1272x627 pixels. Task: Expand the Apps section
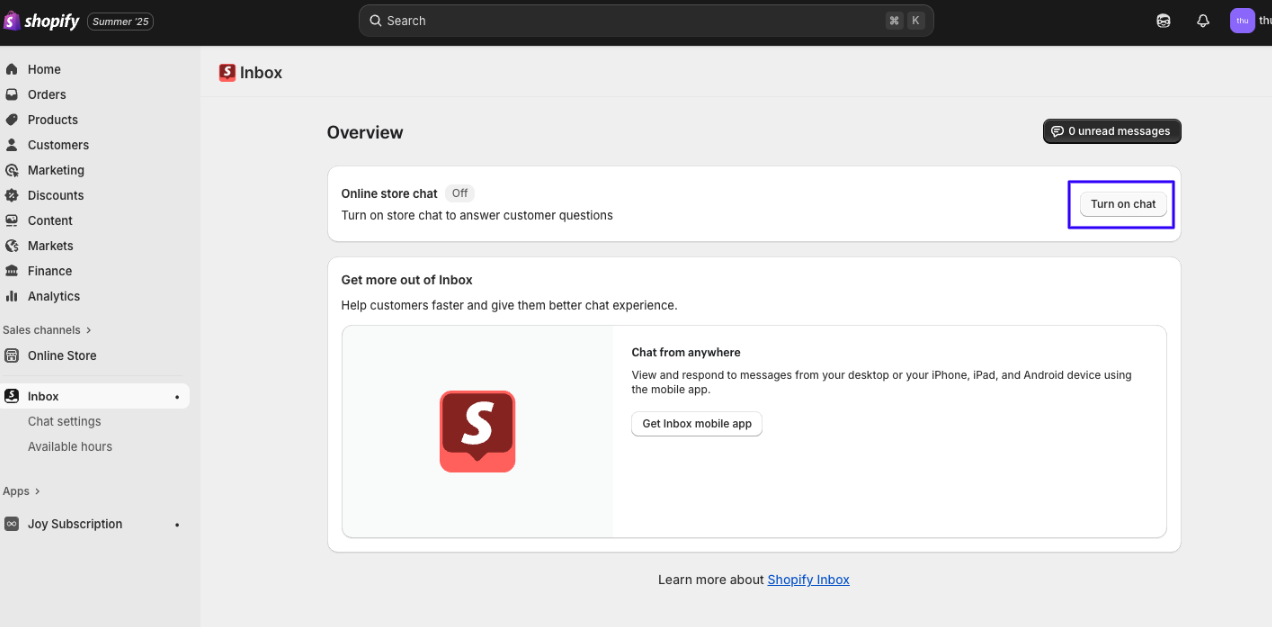click(x=21, y=491)
